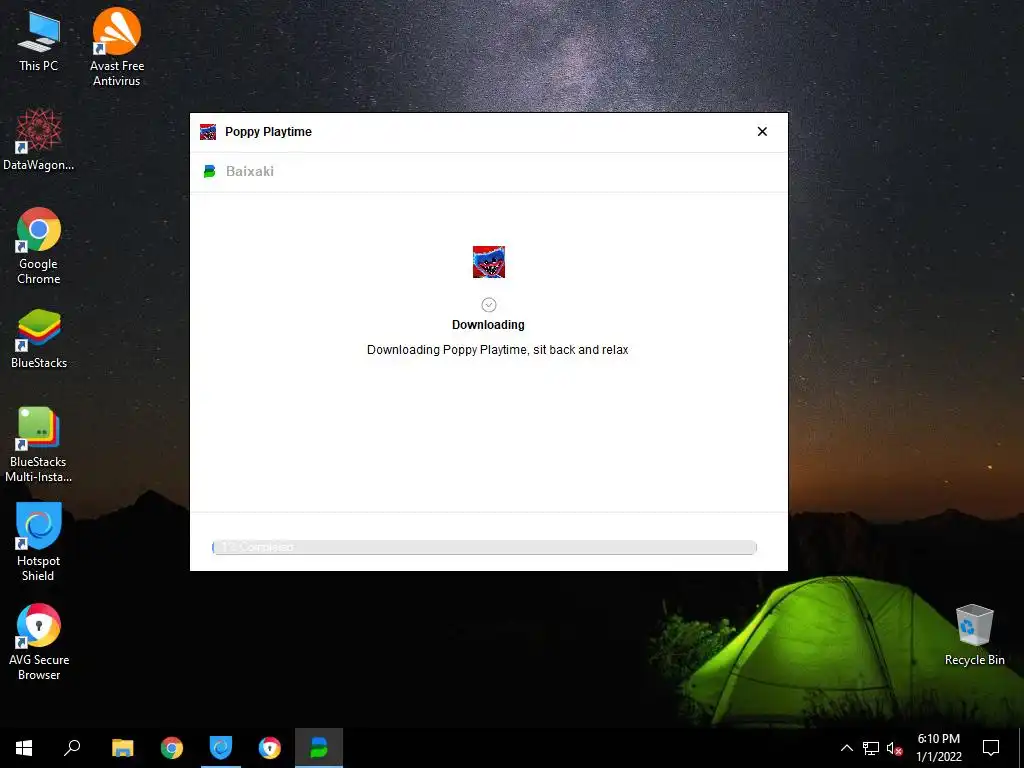This screenshot has height=768, width=1024.
Task: Click the Baixaki label text
Action: coord(249,171)
